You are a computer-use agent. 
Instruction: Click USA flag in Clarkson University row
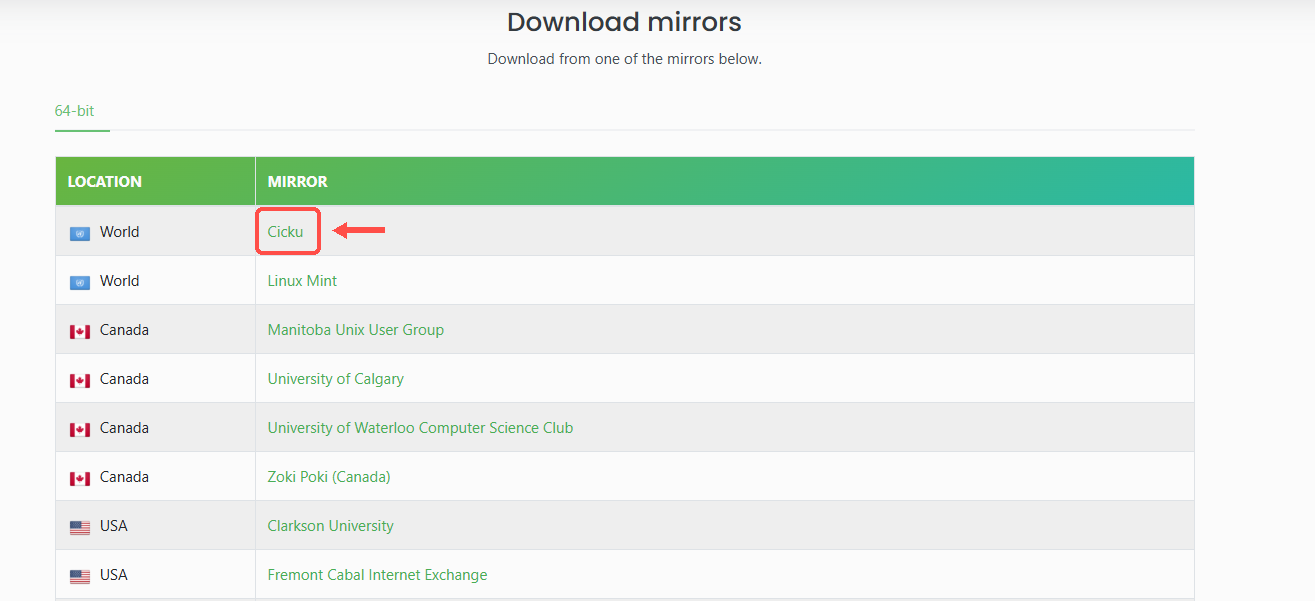point(80,527)
